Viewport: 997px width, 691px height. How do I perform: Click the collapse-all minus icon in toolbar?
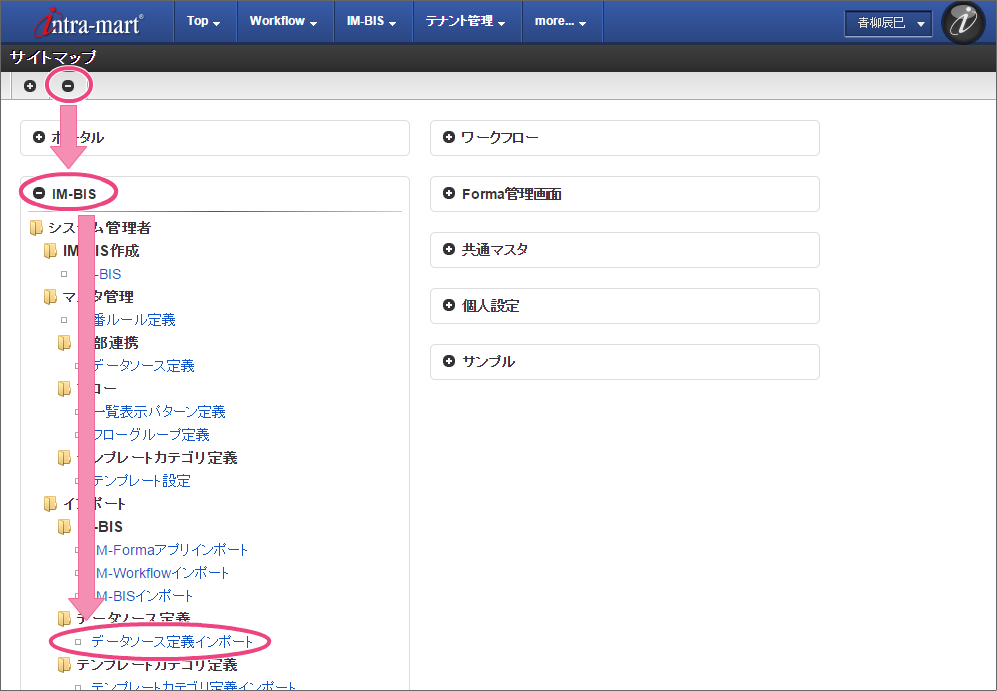pos(68,86)
